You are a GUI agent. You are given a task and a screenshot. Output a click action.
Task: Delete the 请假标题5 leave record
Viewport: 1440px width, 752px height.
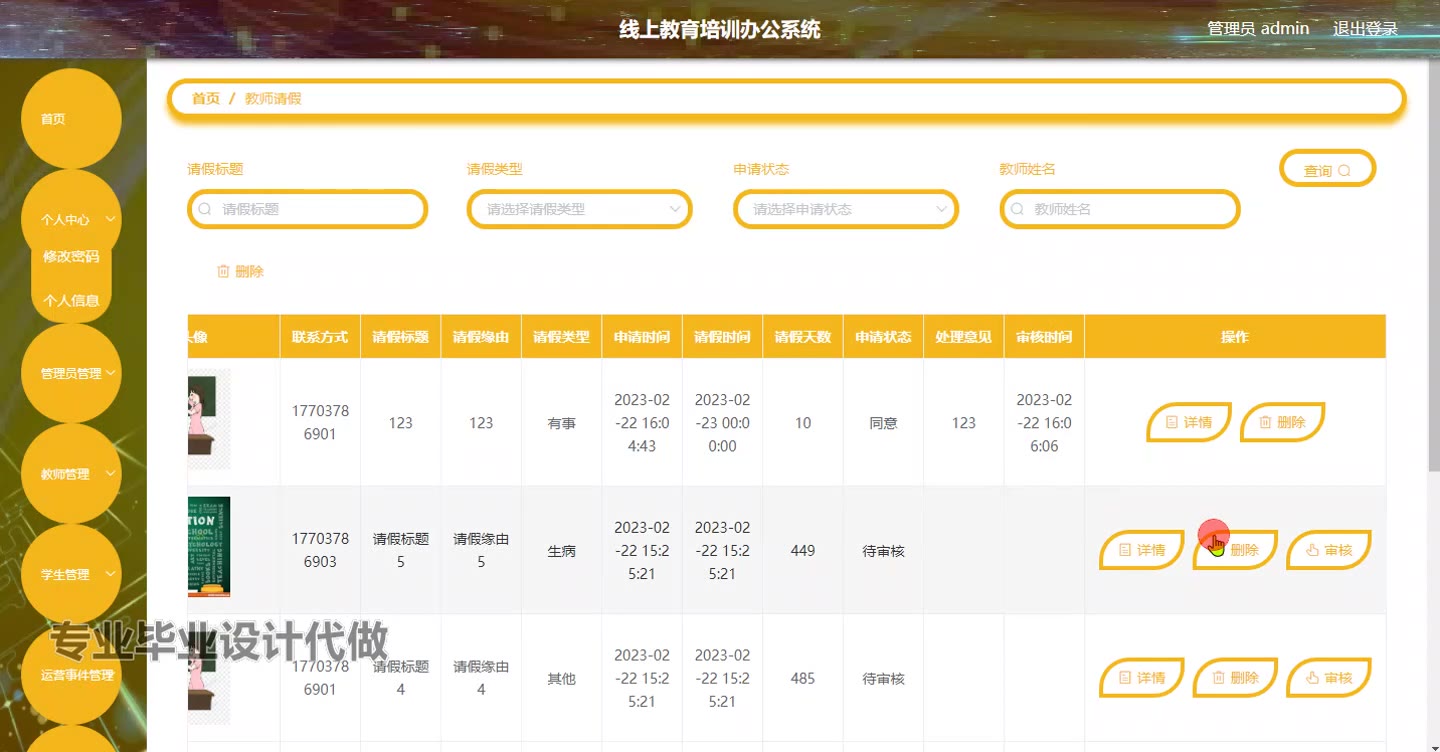(1235, 550)
